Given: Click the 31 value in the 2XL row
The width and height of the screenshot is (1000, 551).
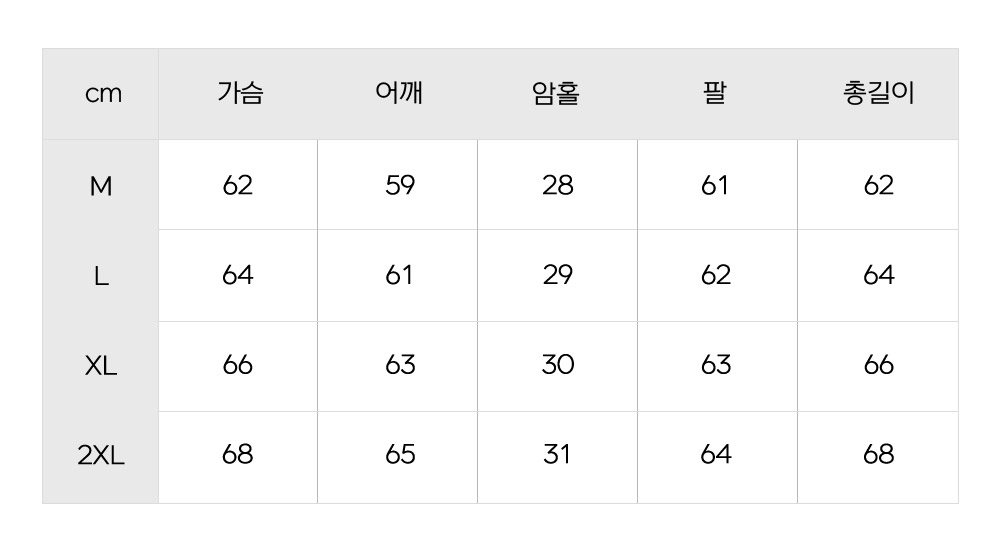Looking at the screenshot, I should coord(557,456).
